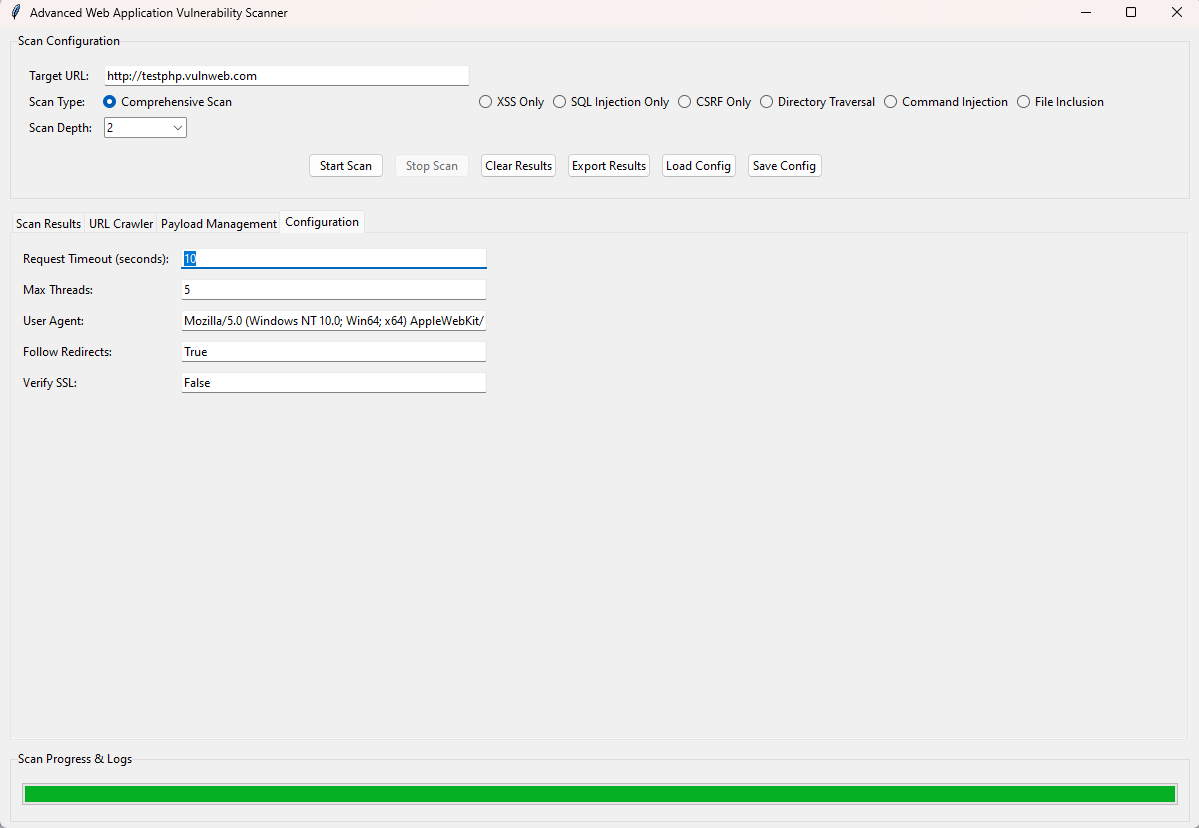1199x828 pixels.
Task: Click the green scan progress bar
Action: (x=599, y=794)
